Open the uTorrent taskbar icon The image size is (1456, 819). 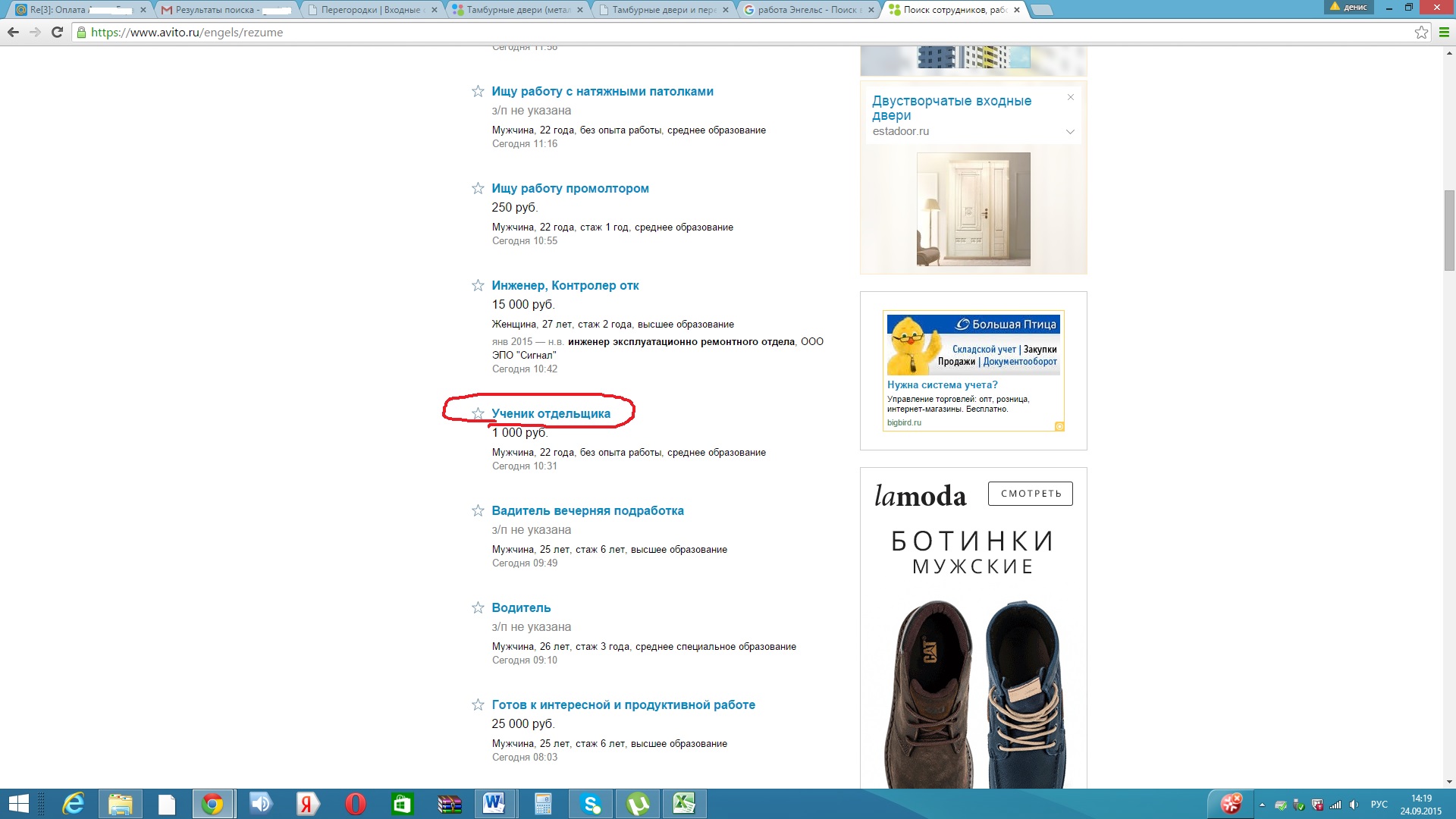[x=638, y=804]
